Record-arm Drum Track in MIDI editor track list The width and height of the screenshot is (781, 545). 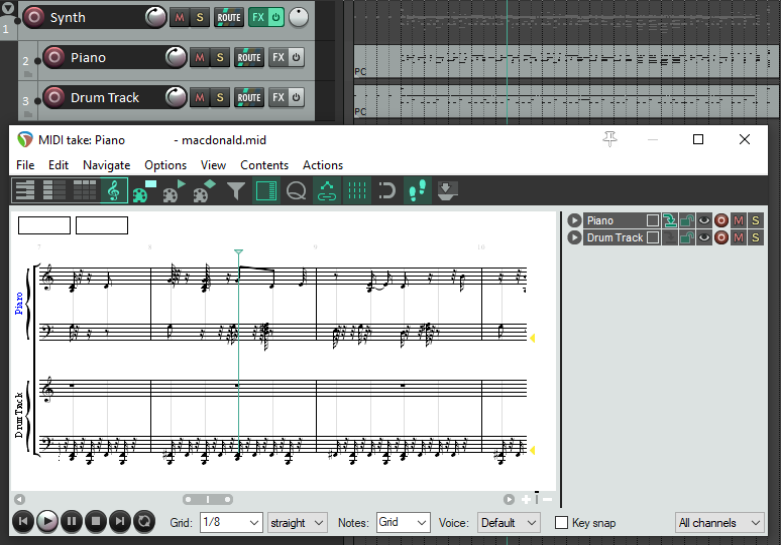721,238
